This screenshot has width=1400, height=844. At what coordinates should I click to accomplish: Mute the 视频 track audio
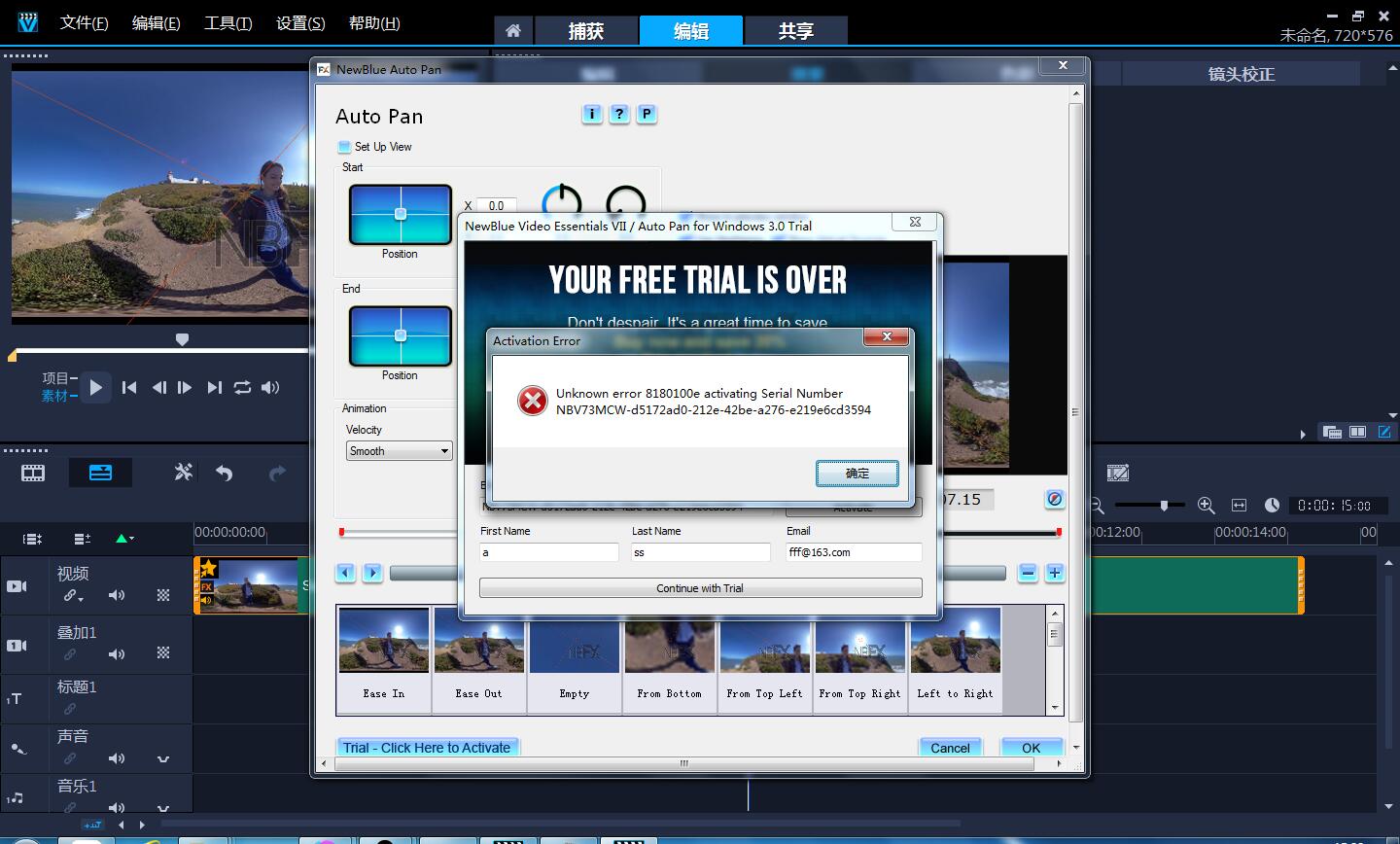[x=117, y=595]
